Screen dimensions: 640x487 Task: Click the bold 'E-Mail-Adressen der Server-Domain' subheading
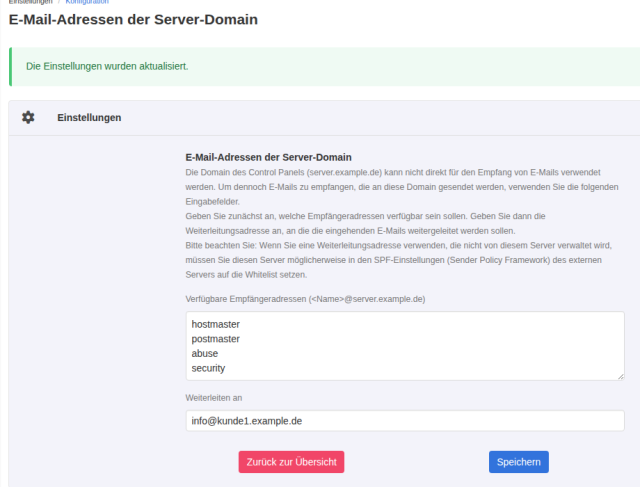tap(268, 158)
